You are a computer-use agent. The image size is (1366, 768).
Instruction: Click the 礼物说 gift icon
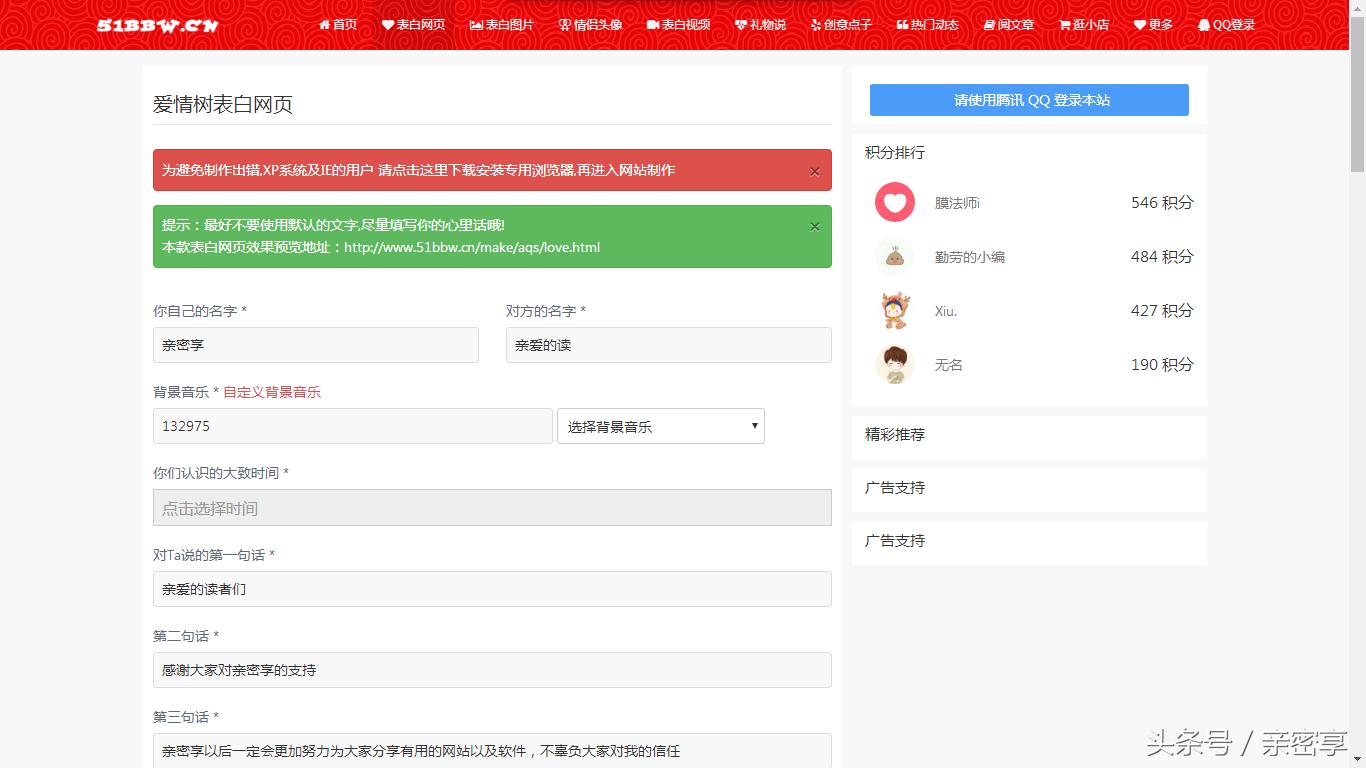(x=740, y=24)
